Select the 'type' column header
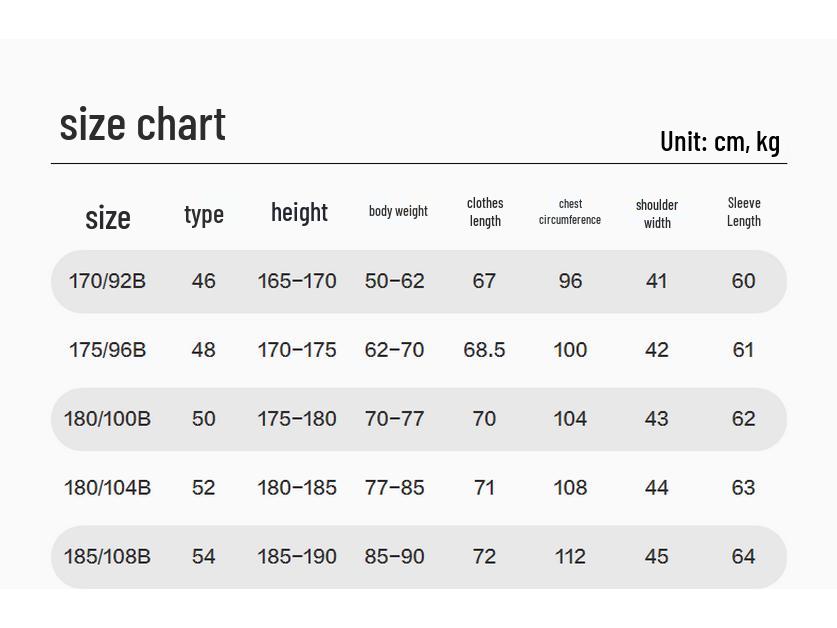 204,214
